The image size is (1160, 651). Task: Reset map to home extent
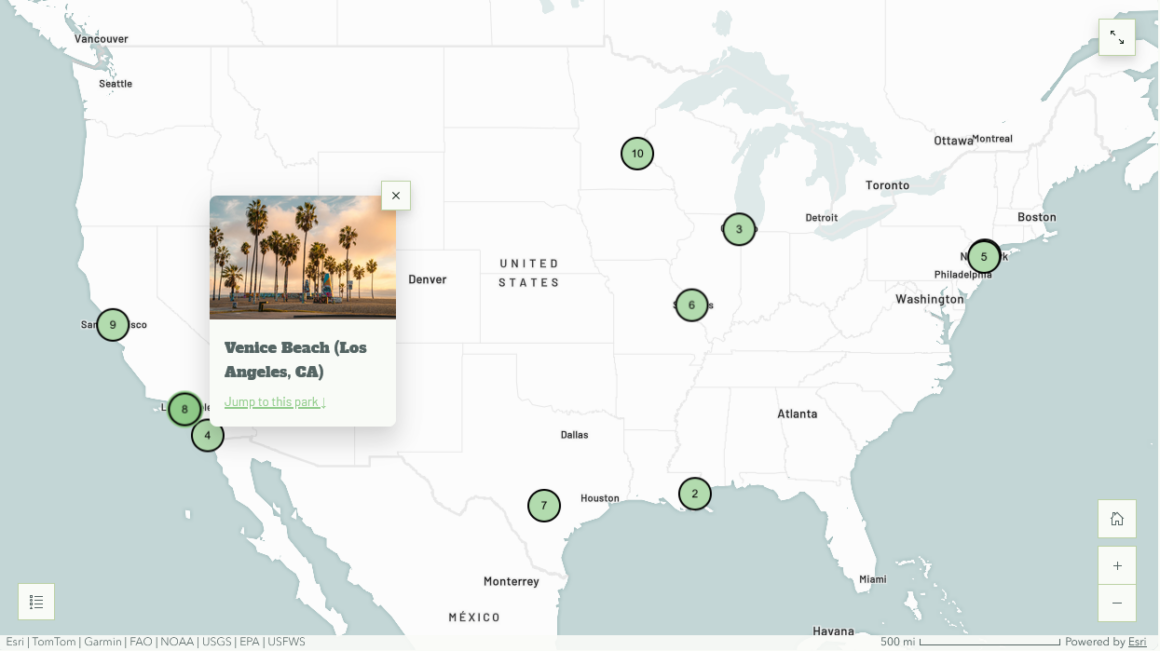click(1116, 519)
